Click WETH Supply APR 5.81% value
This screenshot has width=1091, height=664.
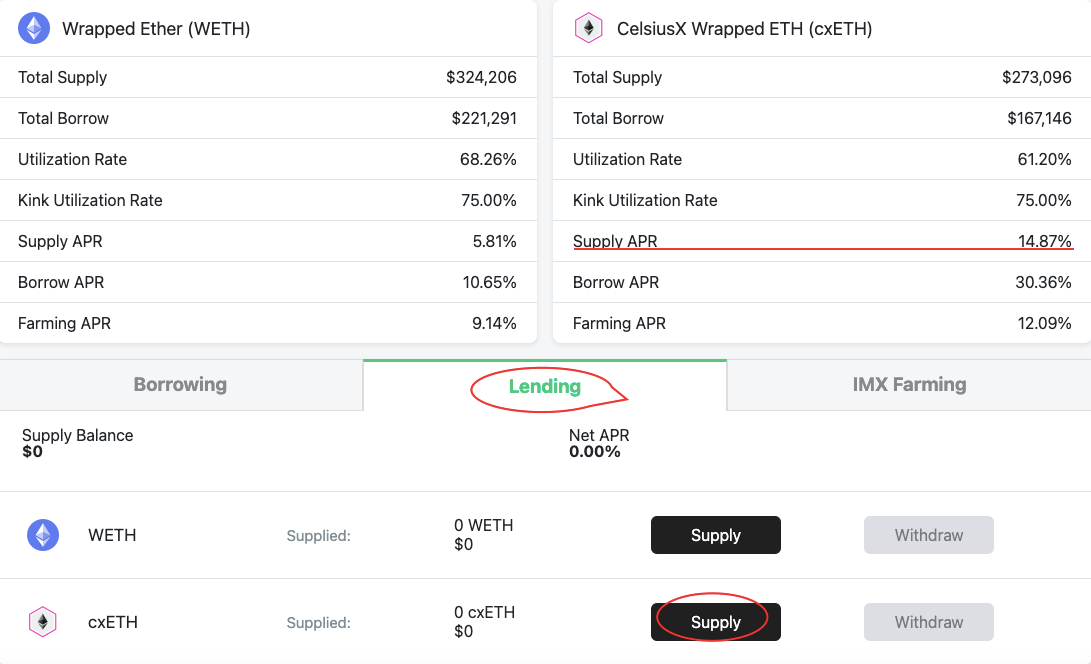pos(489,241)
